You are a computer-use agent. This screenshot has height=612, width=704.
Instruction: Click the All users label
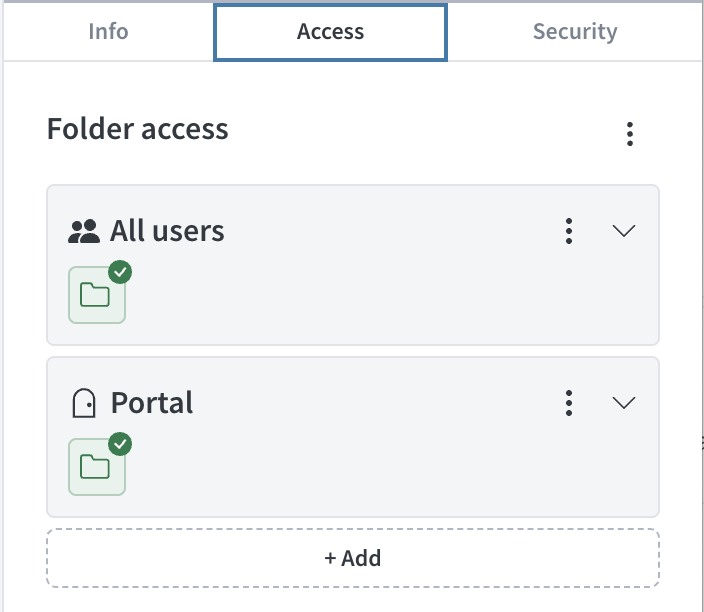(x=167, y=232)
